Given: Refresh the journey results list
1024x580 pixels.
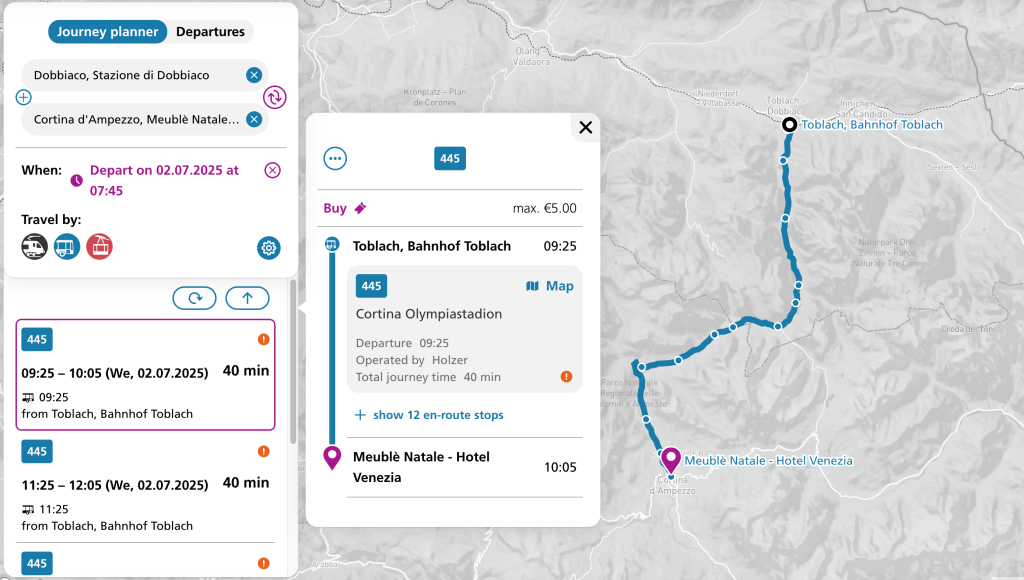Looking at the screenshot, I should pyautogui.click(x=194, y=297).
